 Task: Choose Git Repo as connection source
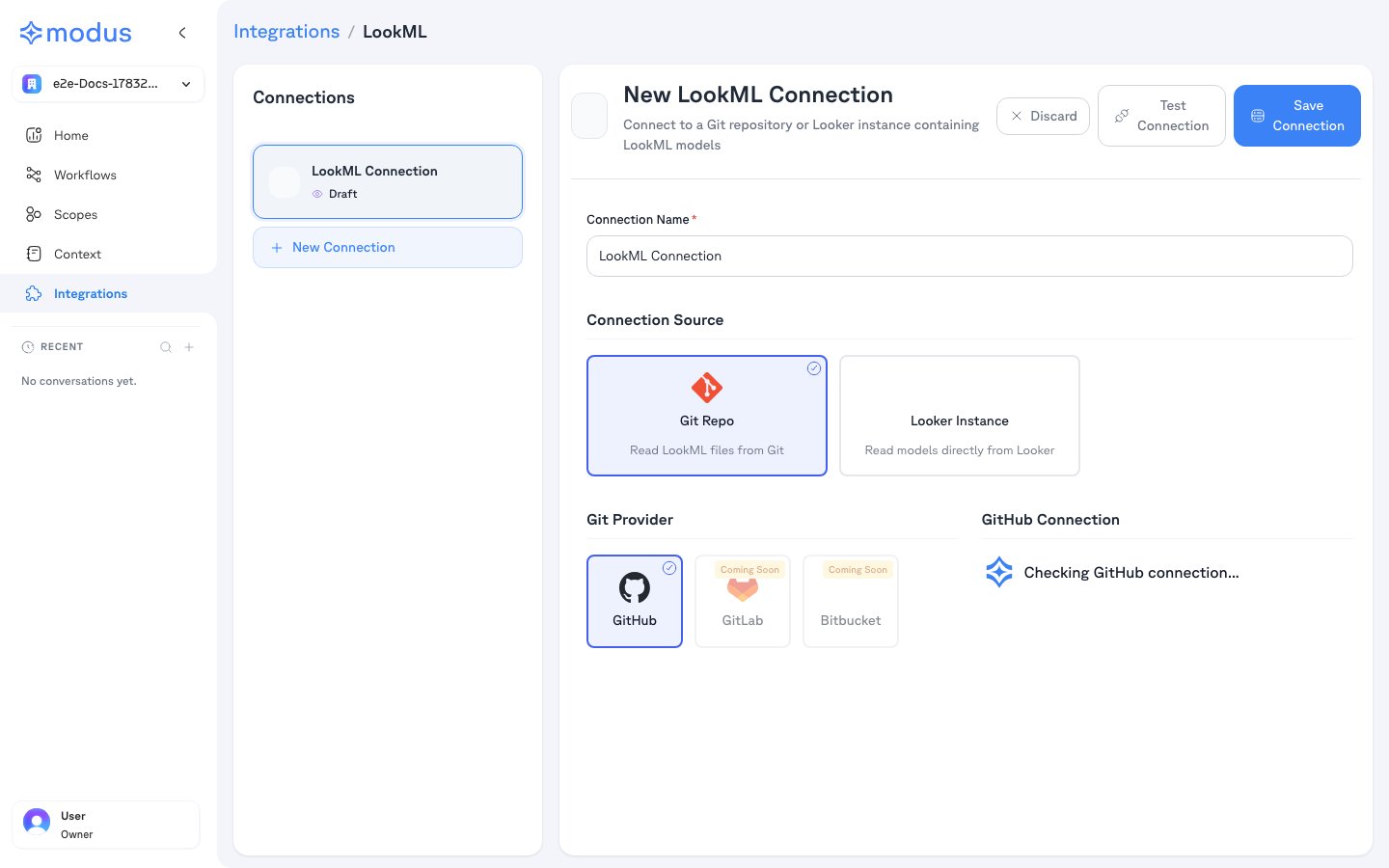click(x=707, y=416)
